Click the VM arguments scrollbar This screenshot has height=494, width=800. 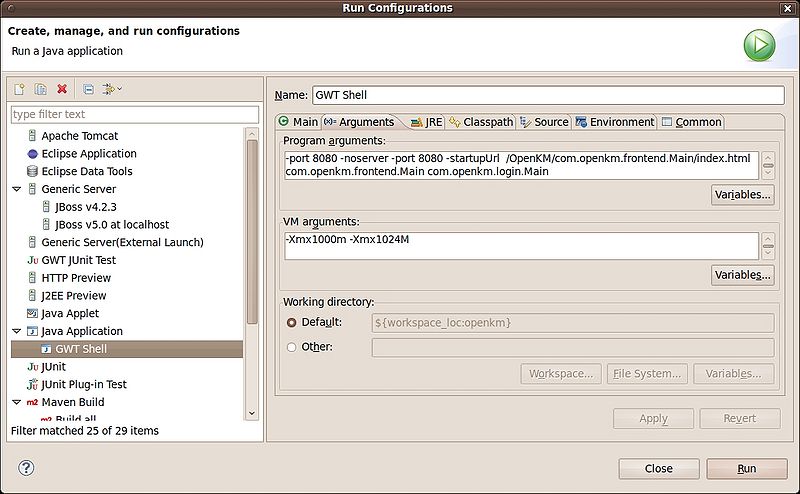click(768, 246)
